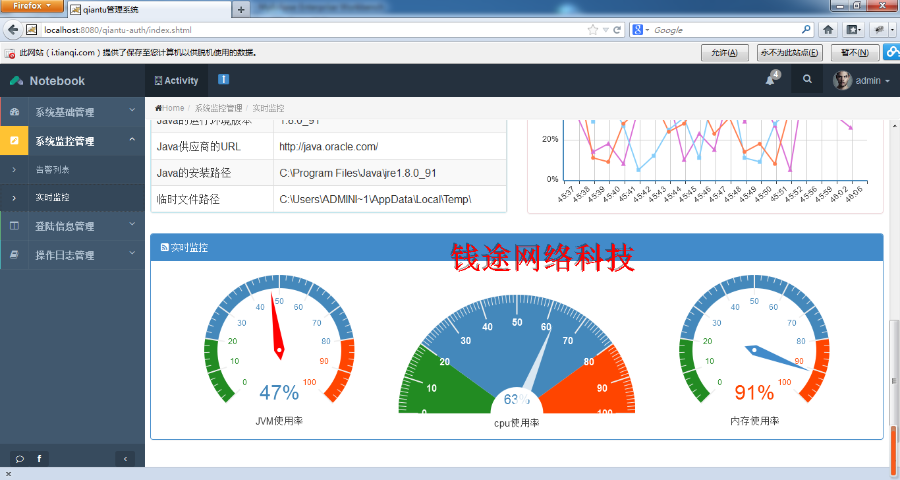Screen dimensions: 900x480
Task: Select the qiantu管理系统 browser tab
Action: [x=149, y=10]
